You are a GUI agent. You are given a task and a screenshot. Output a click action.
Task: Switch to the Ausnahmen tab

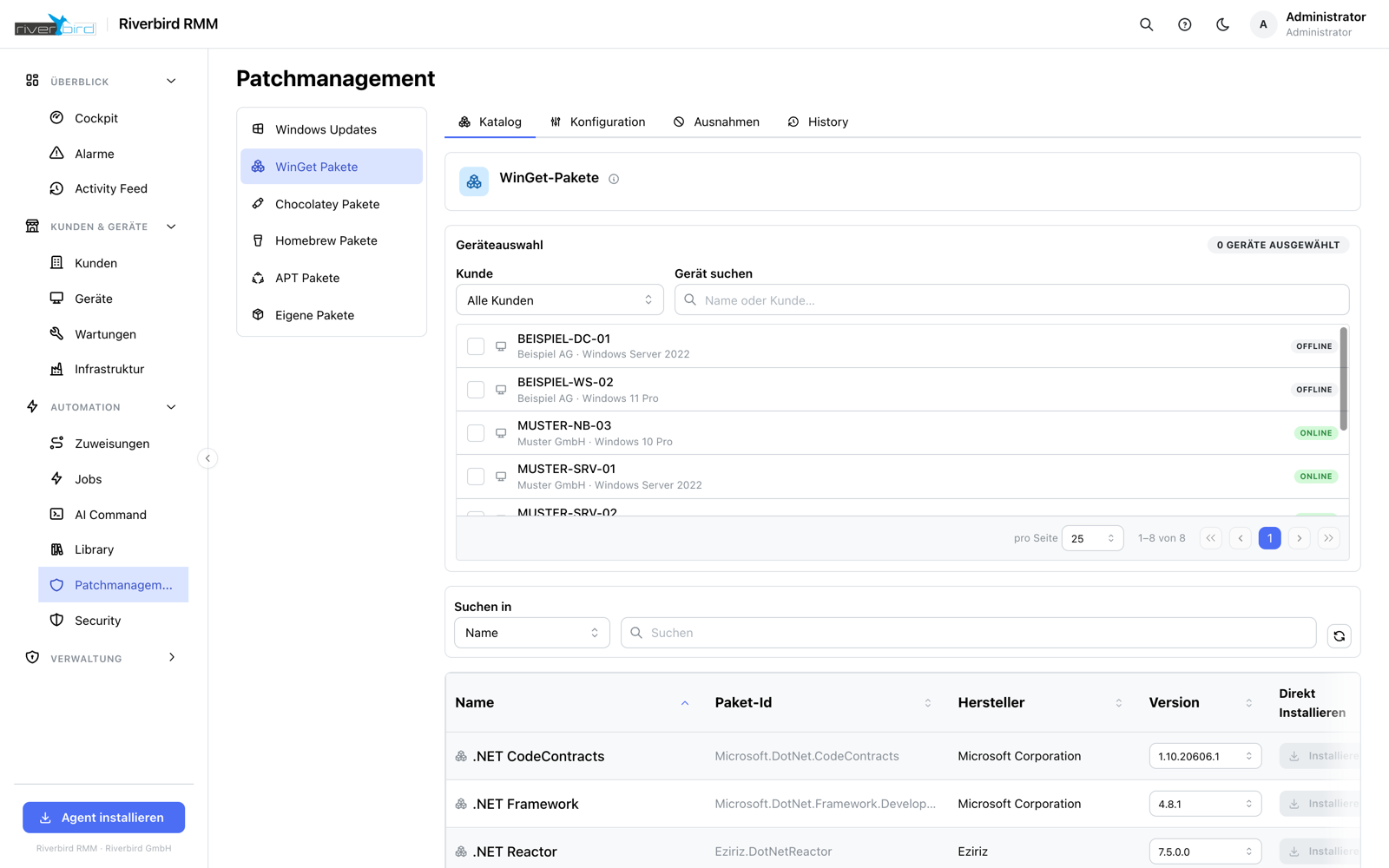[x=716, y=122]
